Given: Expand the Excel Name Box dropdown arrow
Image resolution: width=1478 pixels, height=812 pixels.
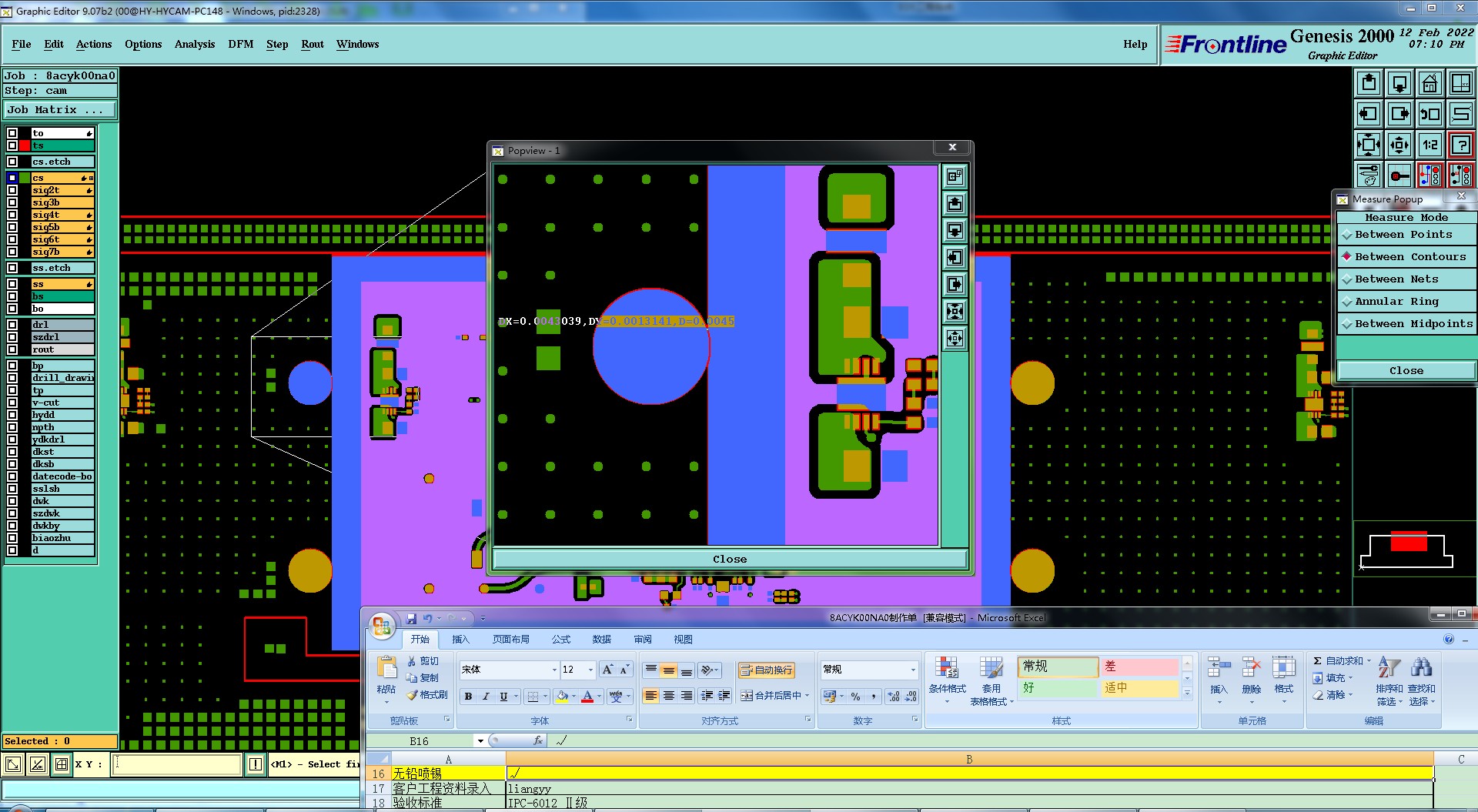Looking at the screenshot, I should (x=480, y=741).
